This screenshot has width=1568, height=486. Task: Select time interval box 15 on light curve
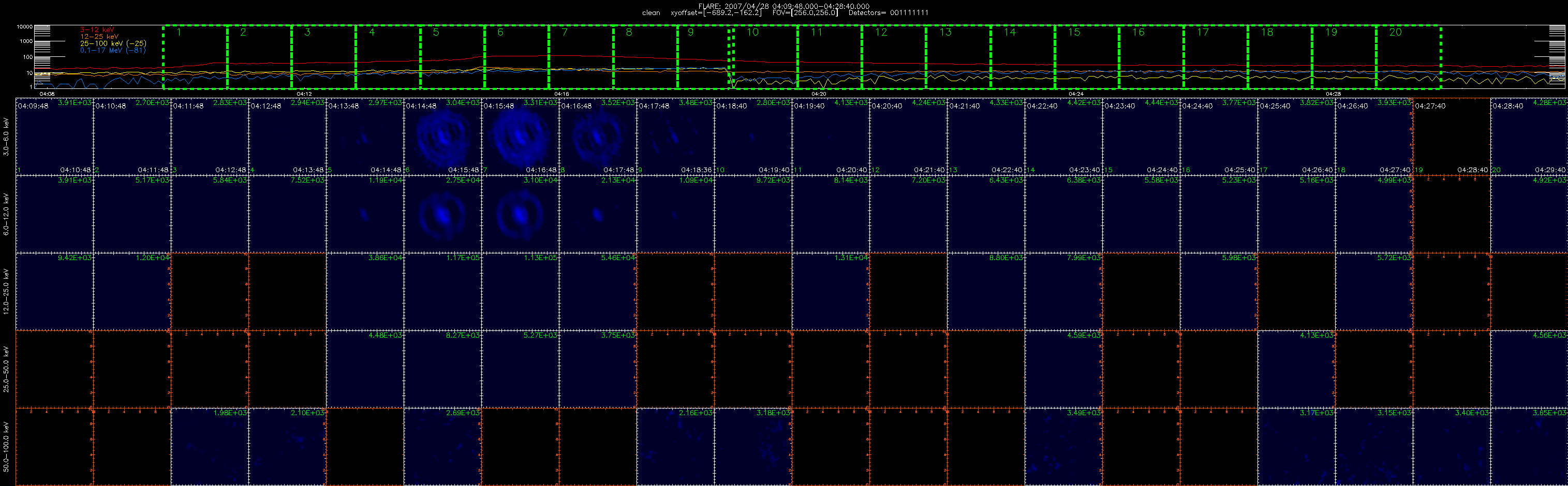click(x=1087, y=57)
